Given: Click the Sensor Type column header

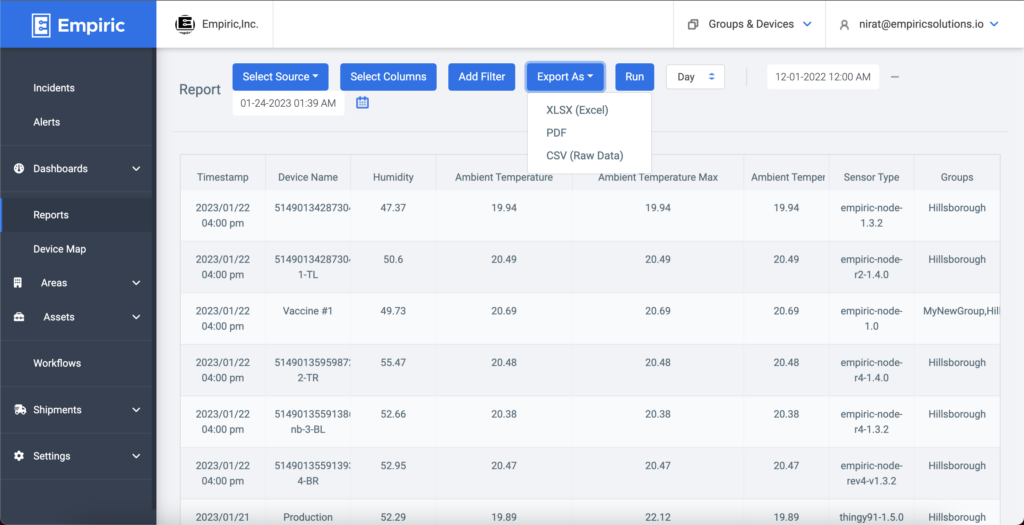Looking at the screenshot, I should tap(871, 177).
